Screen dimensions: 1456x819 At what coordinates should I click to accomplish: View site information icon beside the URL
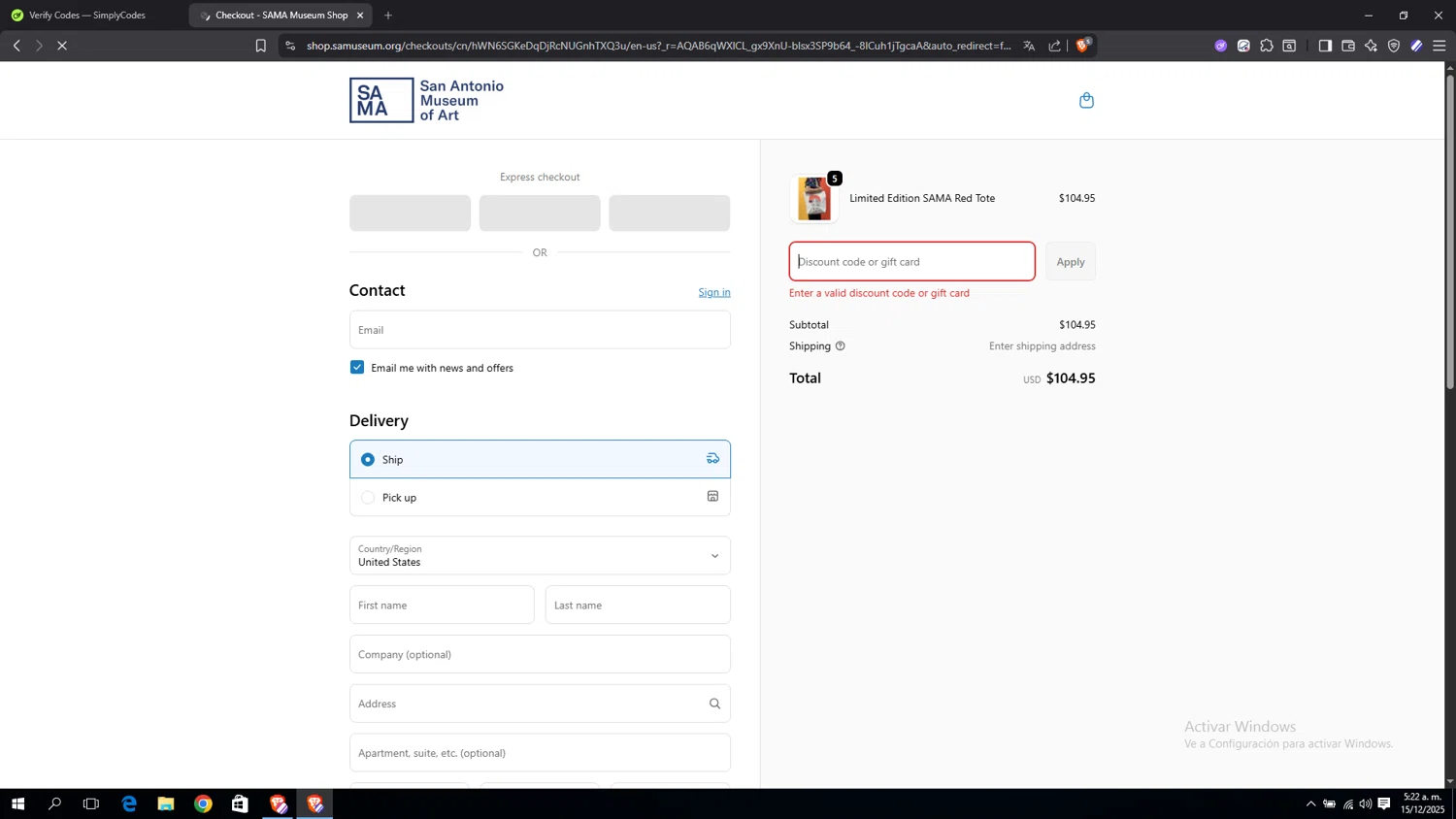[290, 46]
